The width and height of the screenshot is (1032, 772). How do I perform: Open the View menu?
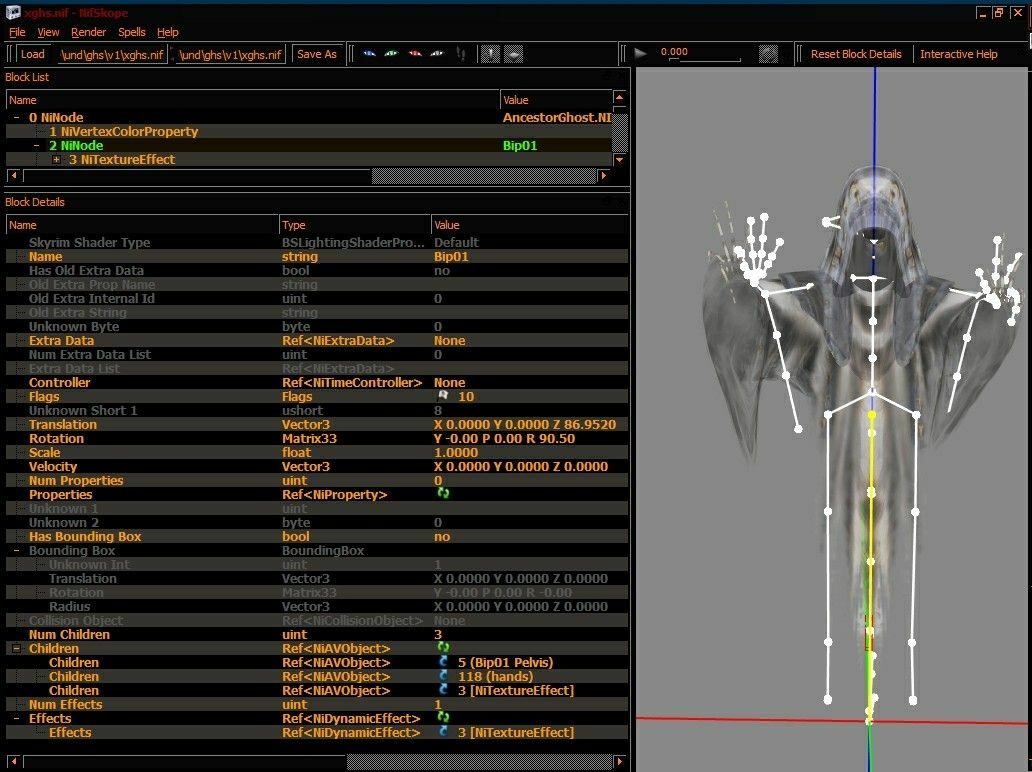pos(48,32)
